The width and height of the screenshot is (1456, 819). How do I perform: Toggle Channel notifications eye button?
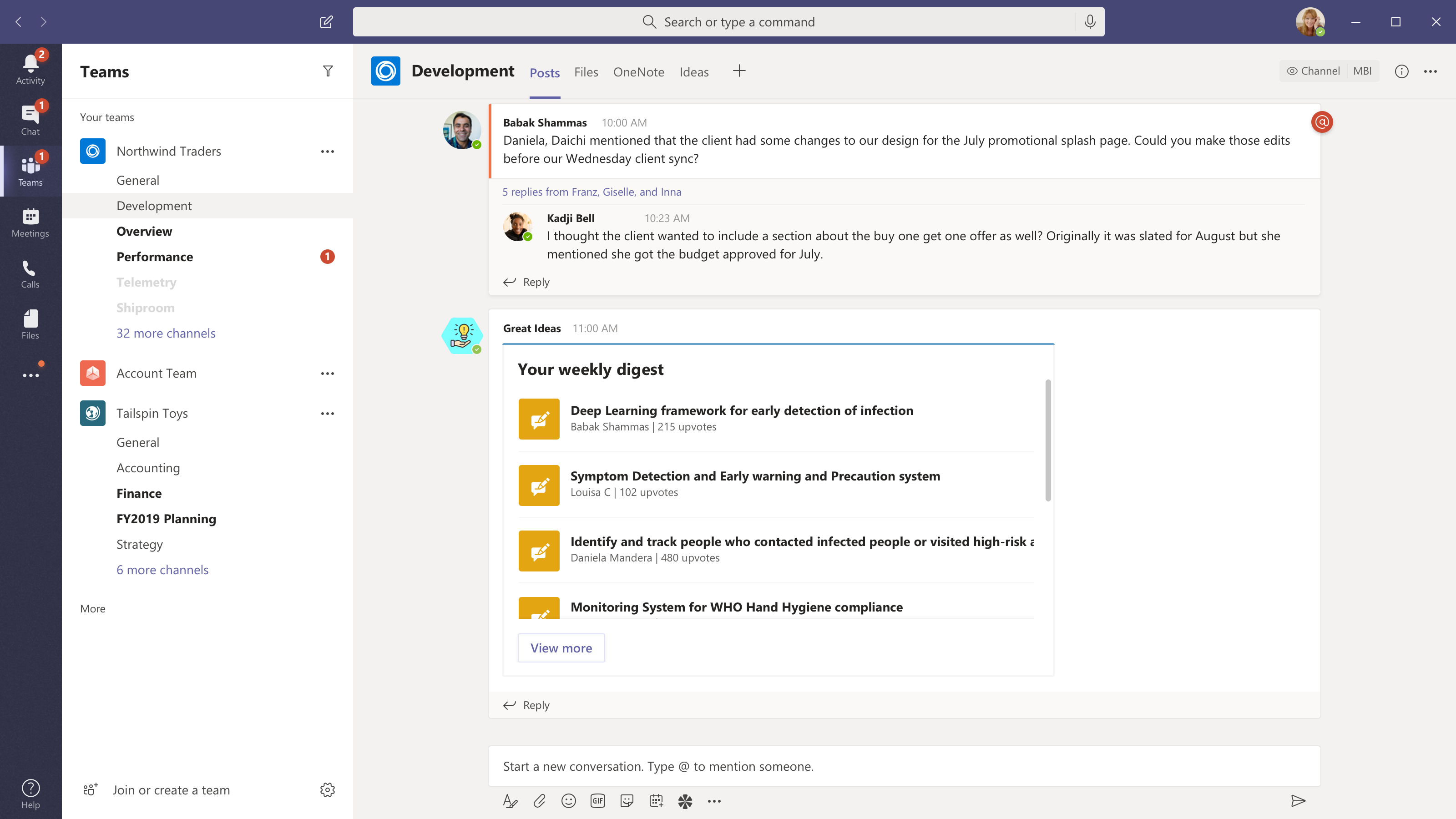[1313, 71]
